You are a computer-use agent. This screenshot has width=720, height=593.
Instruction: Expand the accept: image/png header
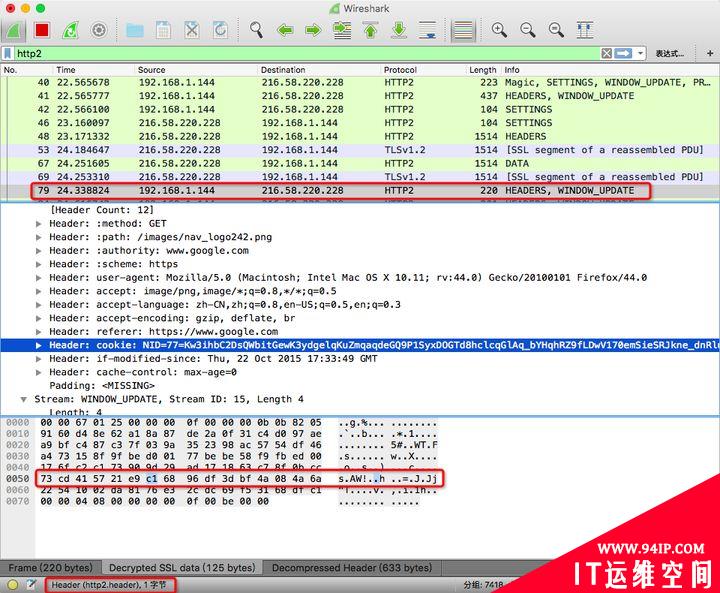39,291
